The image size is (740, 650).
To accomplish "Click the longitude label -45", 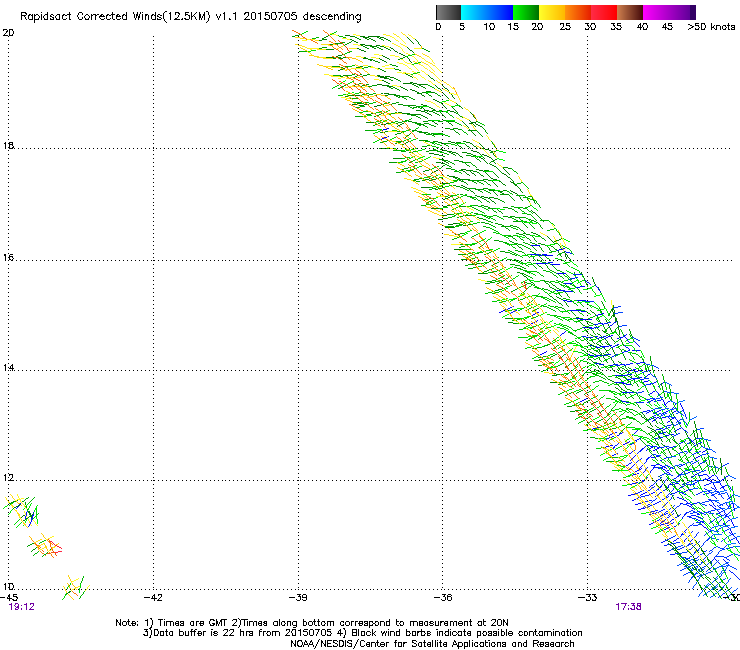I will tap(9, 597).
